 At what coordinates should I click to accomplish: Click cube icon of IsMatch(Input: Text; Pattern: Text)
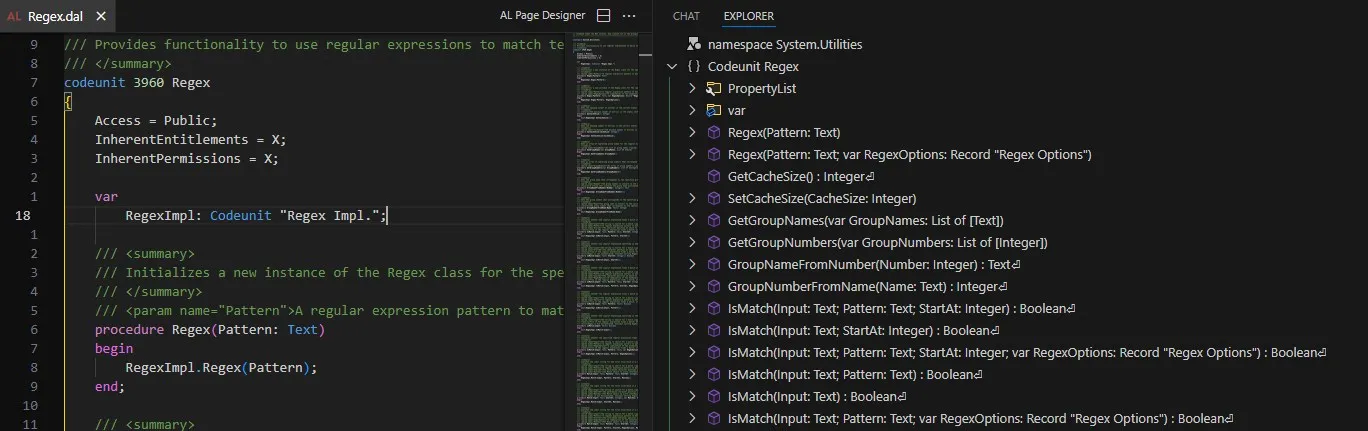(713, 374)
